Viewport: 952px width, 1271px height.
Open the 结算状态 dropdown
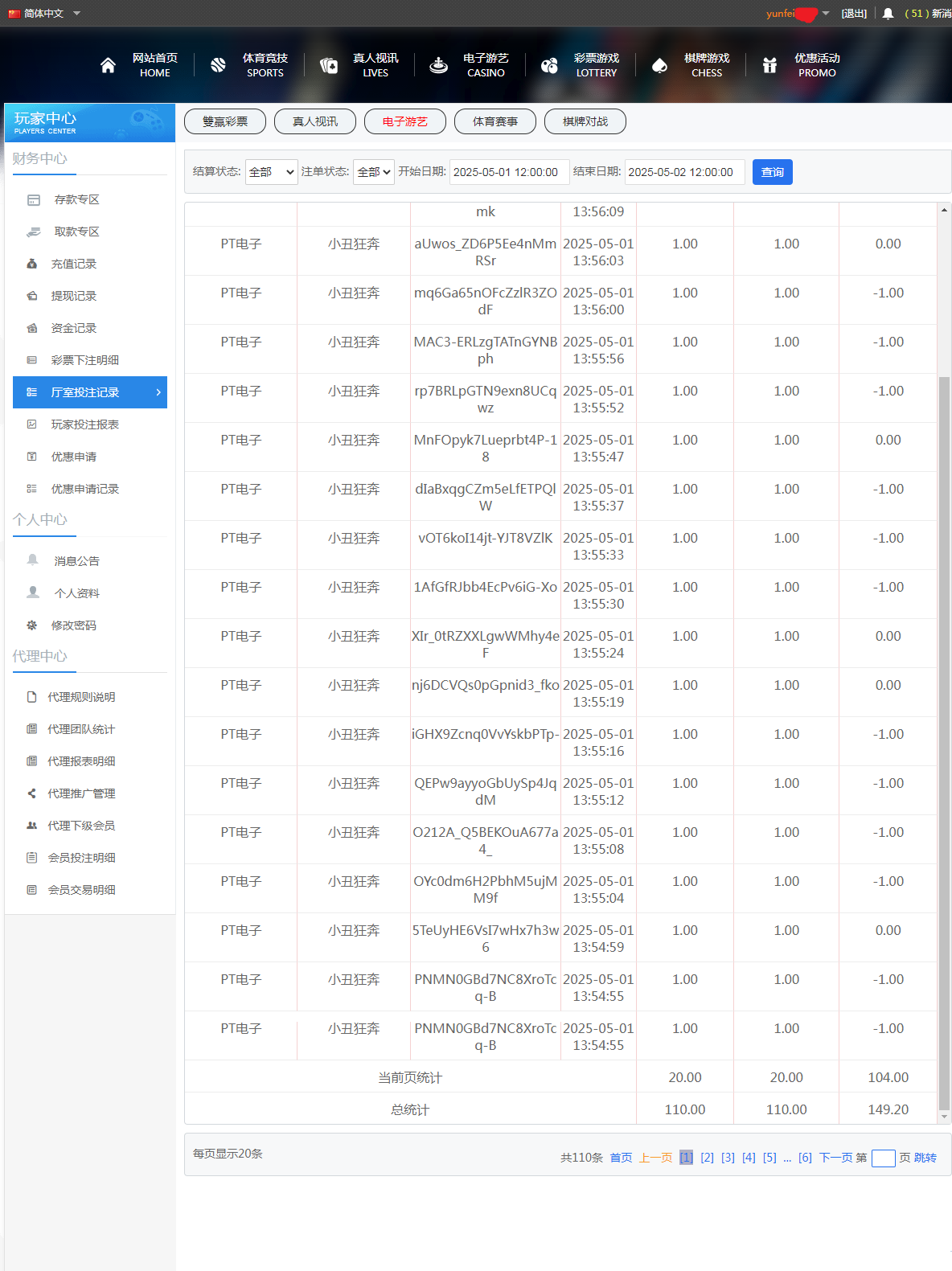pos(271,172)
